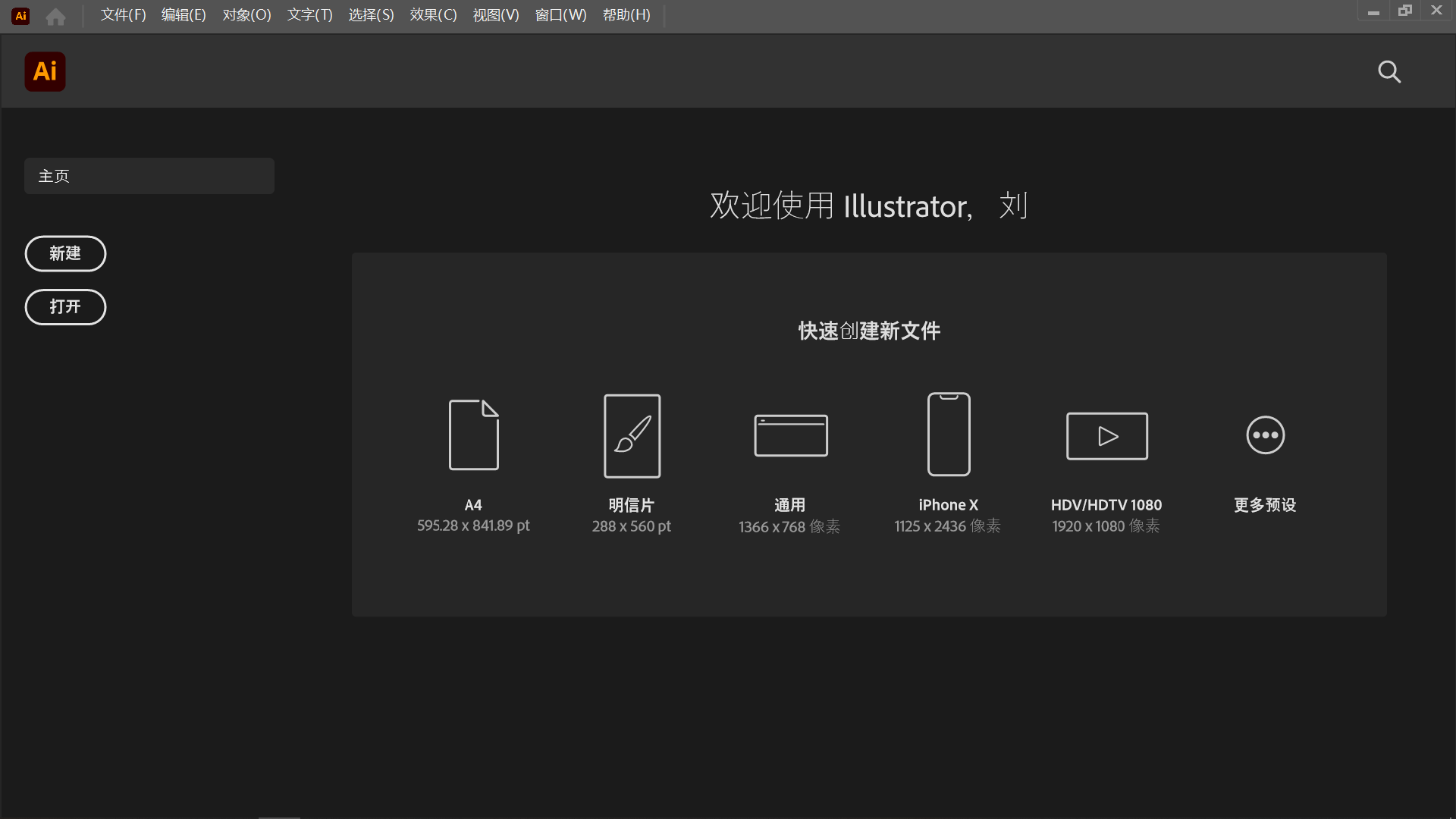Click the 明信片 label text
Viewport: 1456px width, 819px height.
point(631,505)
